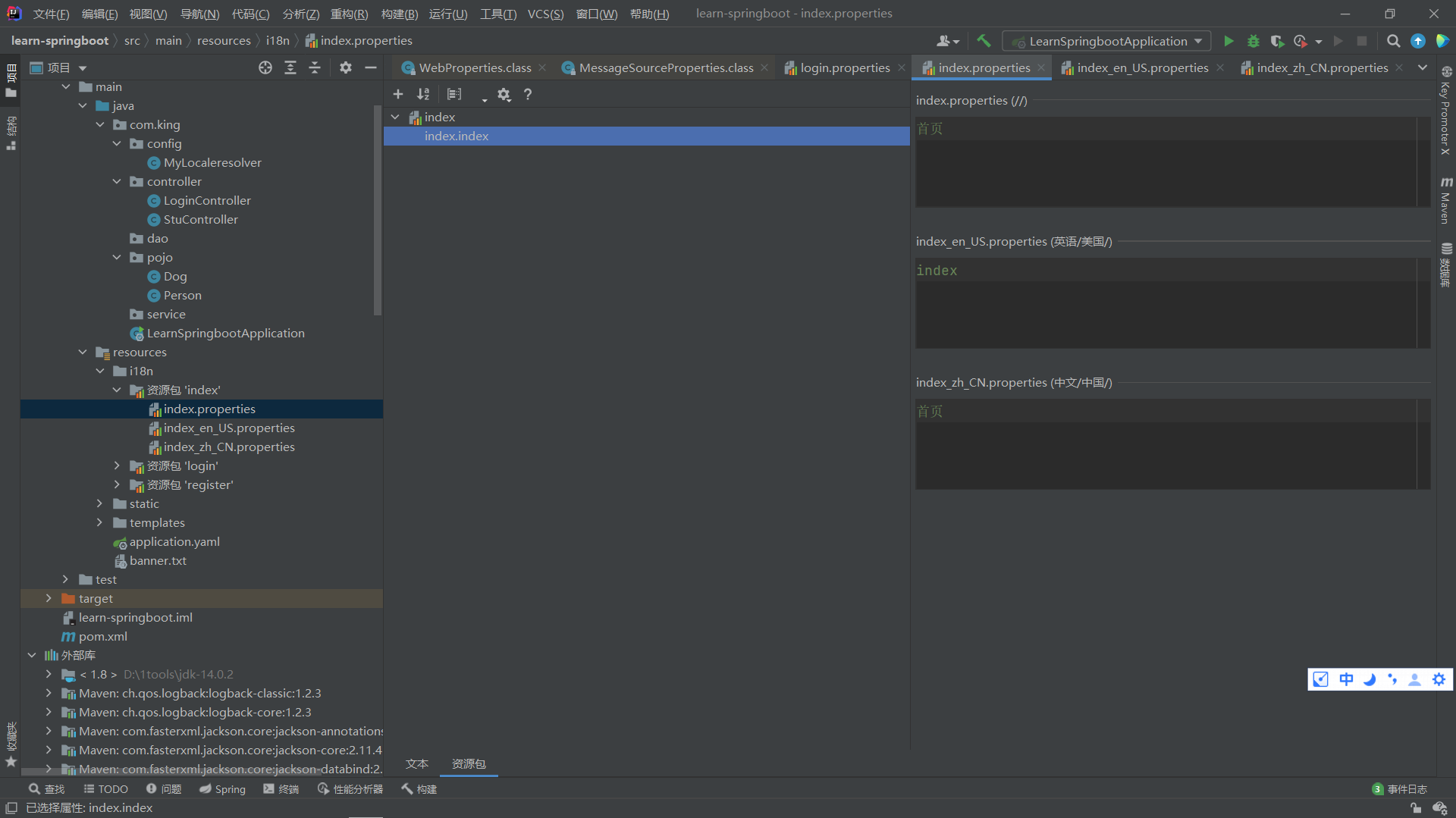Open Key Promoter X side panel

[1446, 111]
